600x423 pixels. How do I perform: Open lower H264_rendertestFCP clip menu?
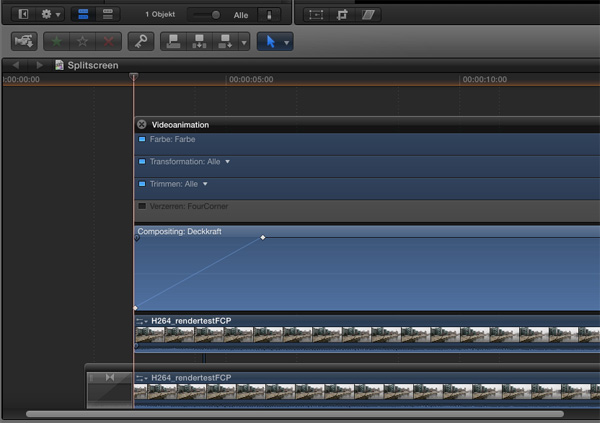coord(142,378)
